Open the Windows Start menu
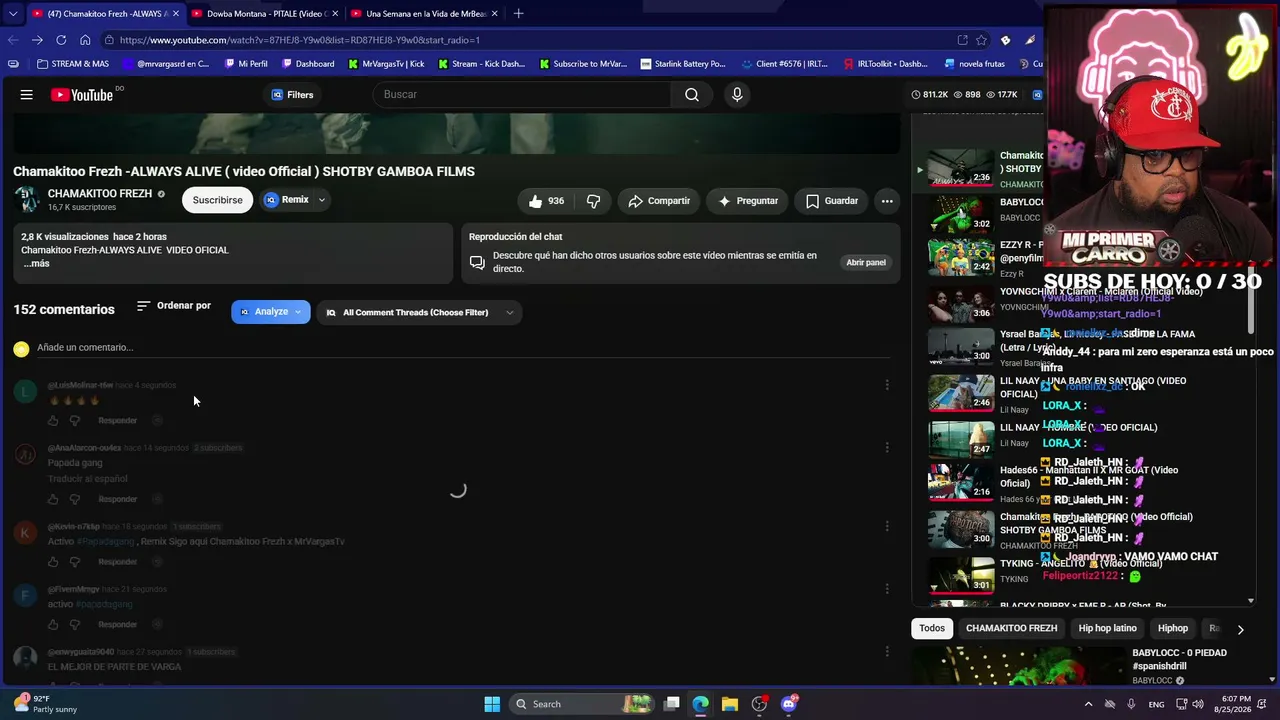 (x=492, y=704)
